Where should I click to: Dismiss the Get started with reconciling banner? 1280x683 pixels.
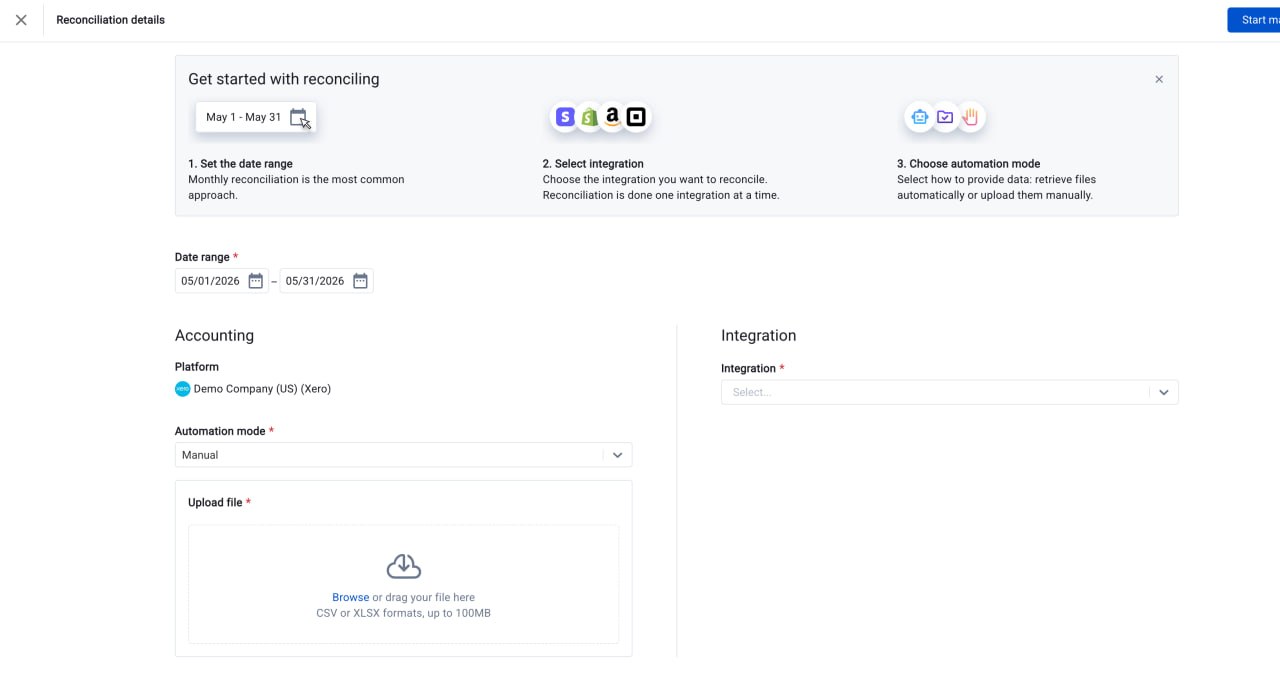tap(1159, 79)
